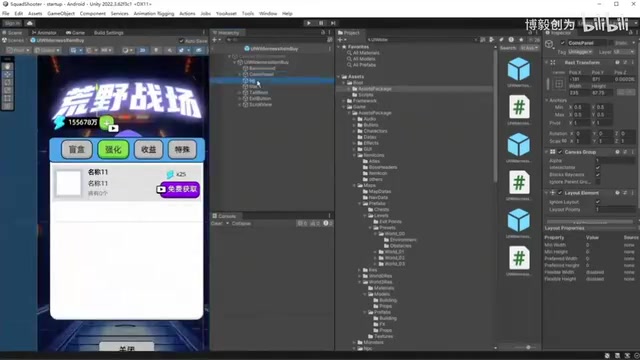Expand the Characters folder
Viewport: 640px width, 360px height.
pyautogui.click(x=355, y=131)
